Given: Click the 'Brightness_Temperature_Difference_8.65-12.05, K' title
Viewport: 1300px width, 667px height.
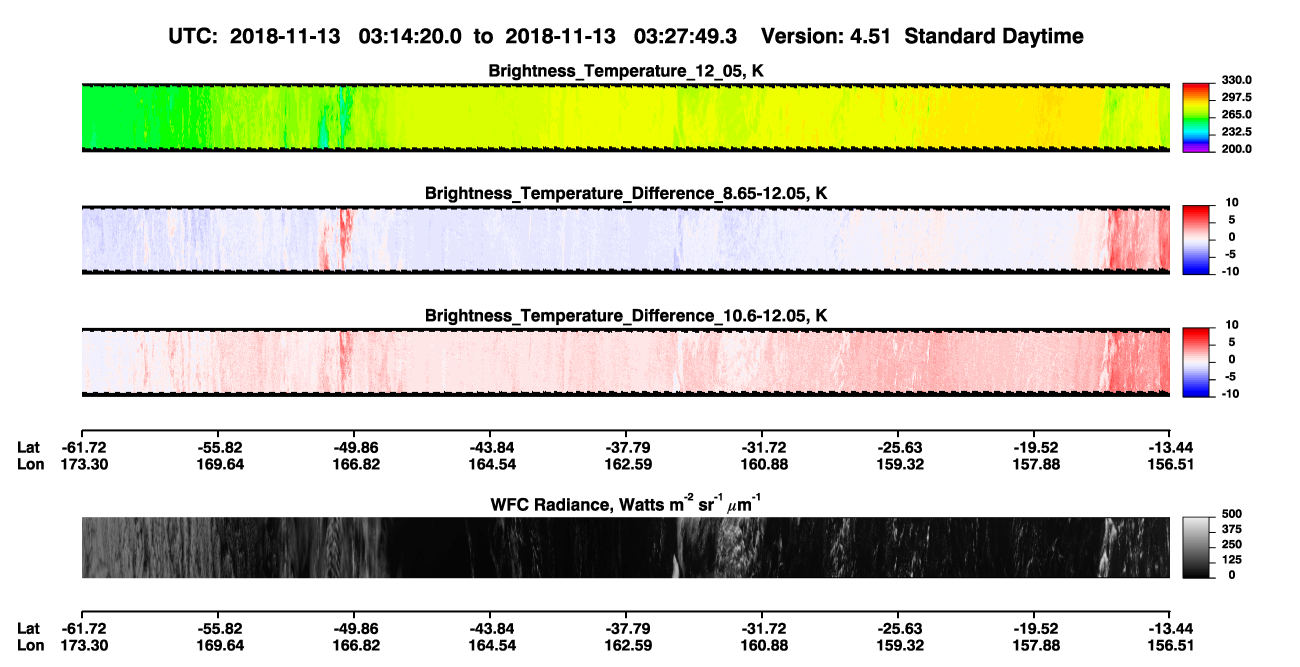Looking at the screenshot, I should [x=626, y=193].
